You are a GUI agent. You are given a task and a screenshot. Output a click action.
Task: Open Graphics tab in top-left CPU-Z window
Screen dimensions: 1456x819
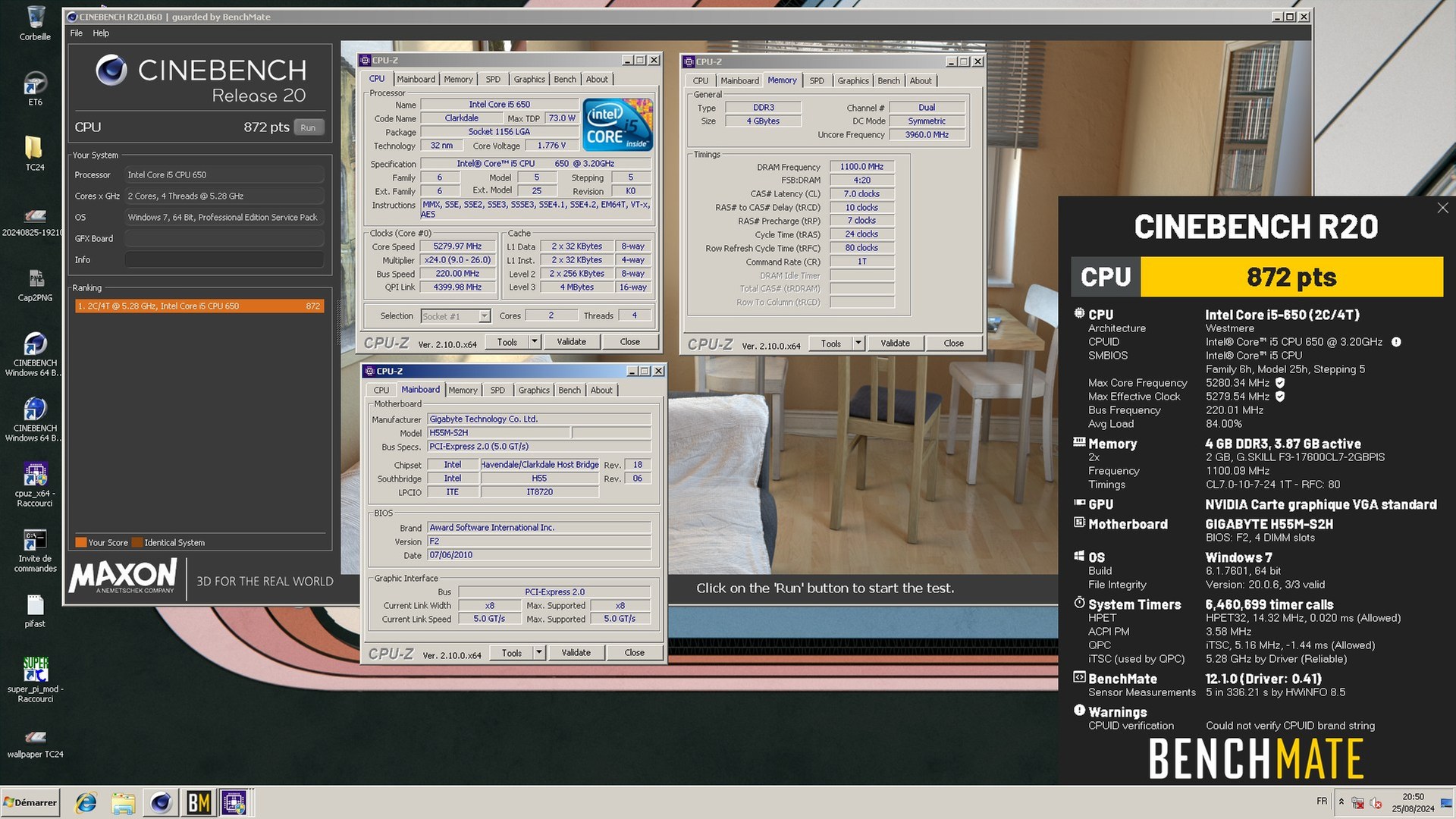coord(529,80)
